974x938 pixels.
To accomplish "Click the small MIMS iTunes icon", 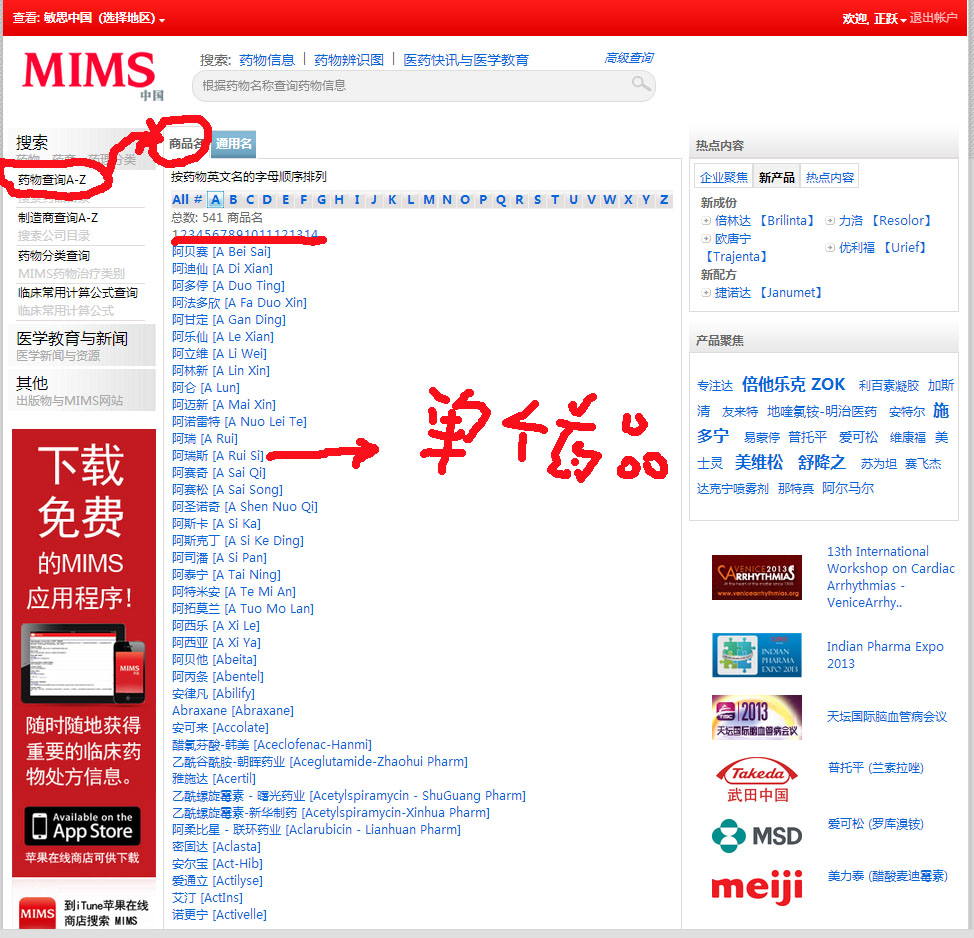I will coord(37,913).
